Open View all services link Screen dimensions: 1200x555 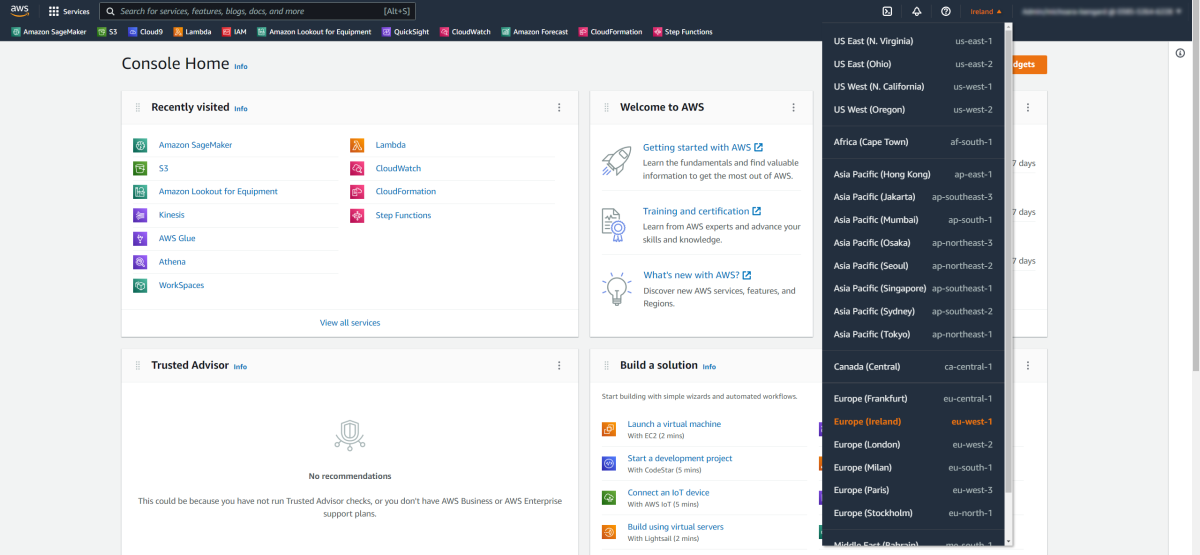point(350,323)
